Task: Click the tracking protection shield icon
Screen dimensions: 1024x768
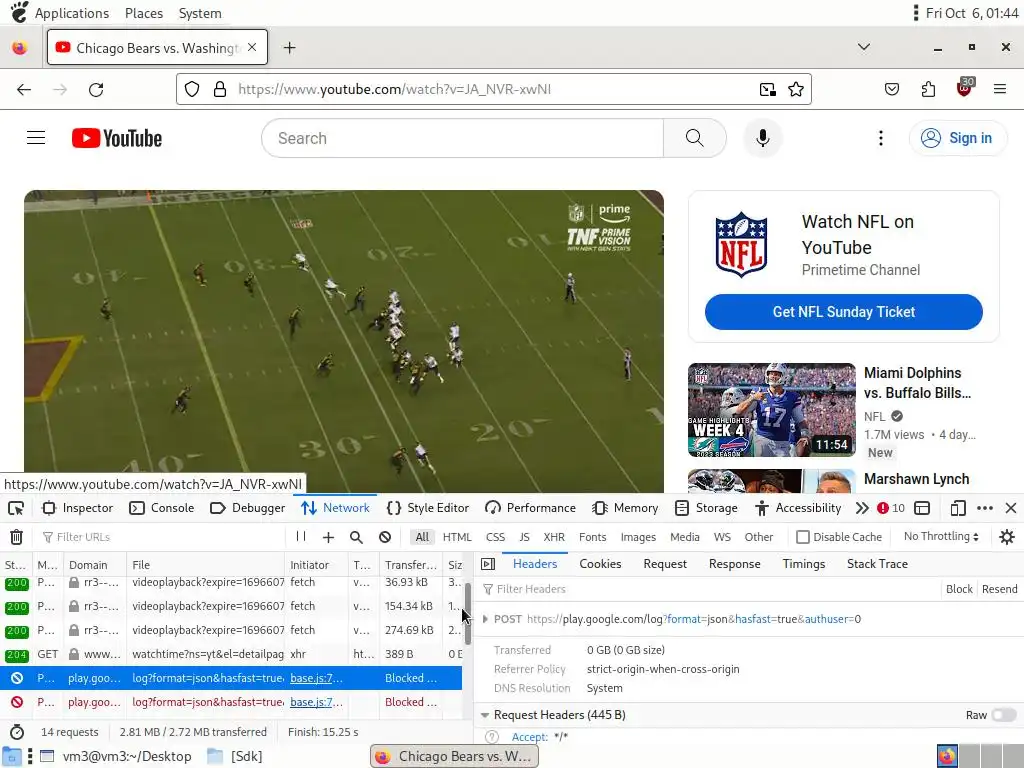Action: (x=191, y=89)
